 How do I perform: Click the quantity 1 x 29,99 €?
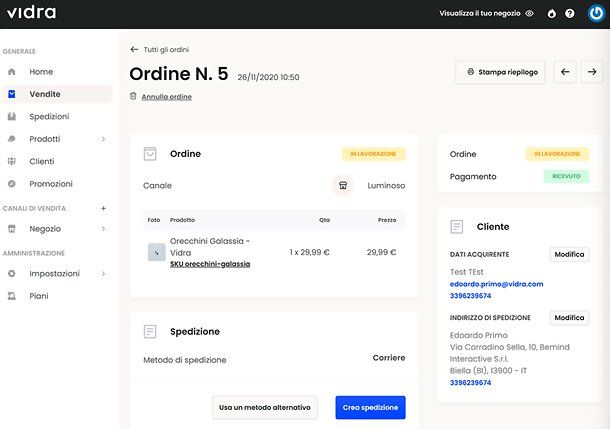309,252
